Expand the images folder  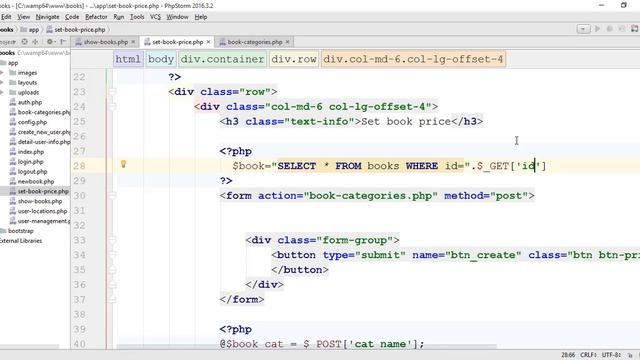click(2, 73)
